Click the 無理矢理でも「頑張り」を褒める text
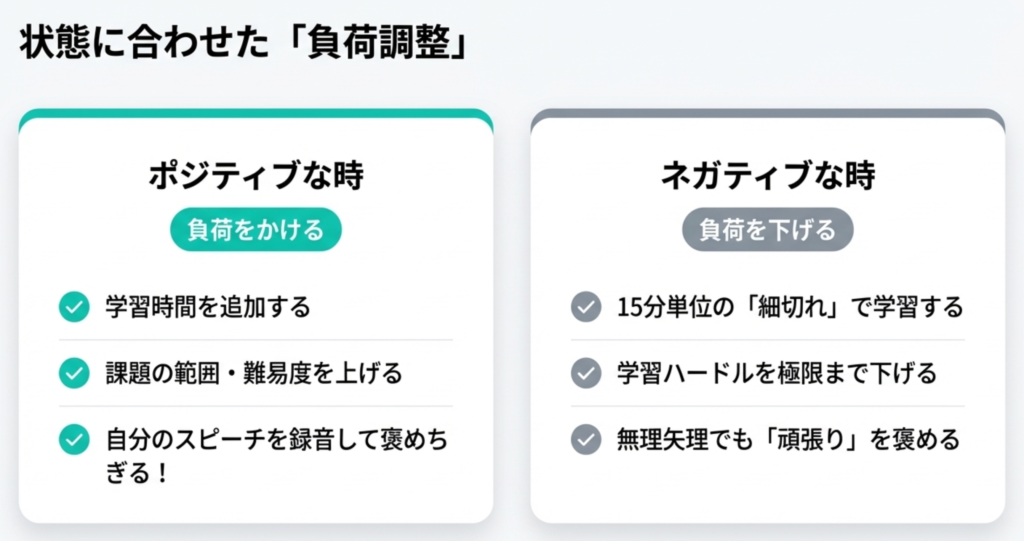Image resolution: width=1024 pixels, height=541 pixels. (788, 440)
